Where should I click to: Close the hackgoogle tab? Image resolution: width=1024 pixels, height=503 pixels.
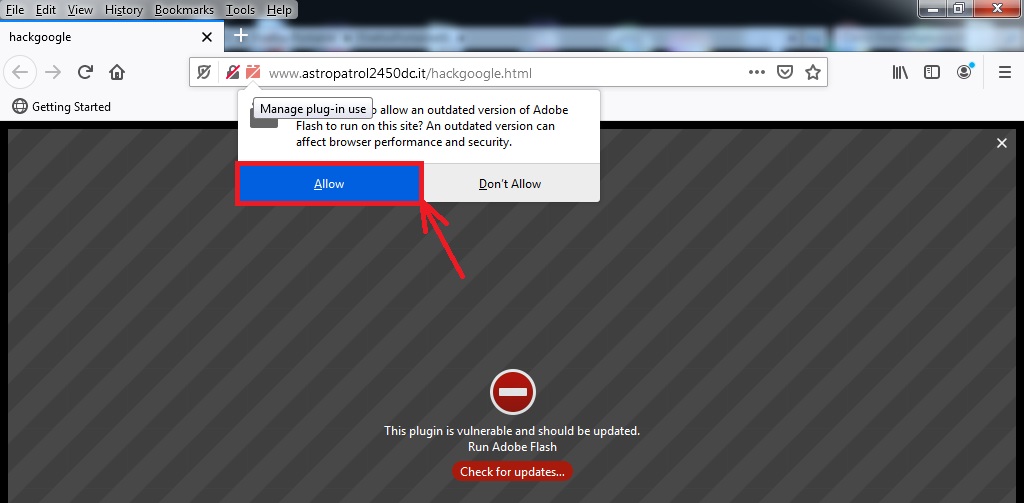(x=207, y=37)
